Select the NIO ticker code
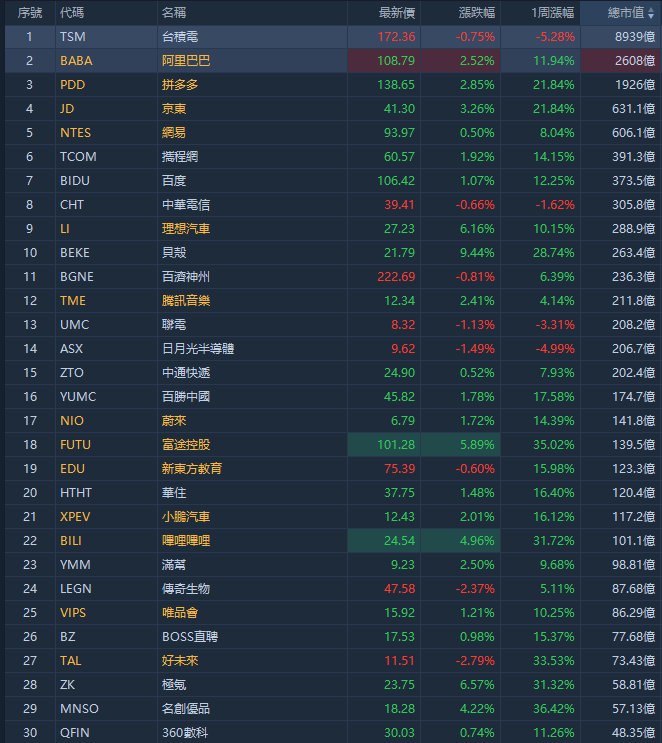This screenshot has height=743, width=662. click(x=72, y=420)
